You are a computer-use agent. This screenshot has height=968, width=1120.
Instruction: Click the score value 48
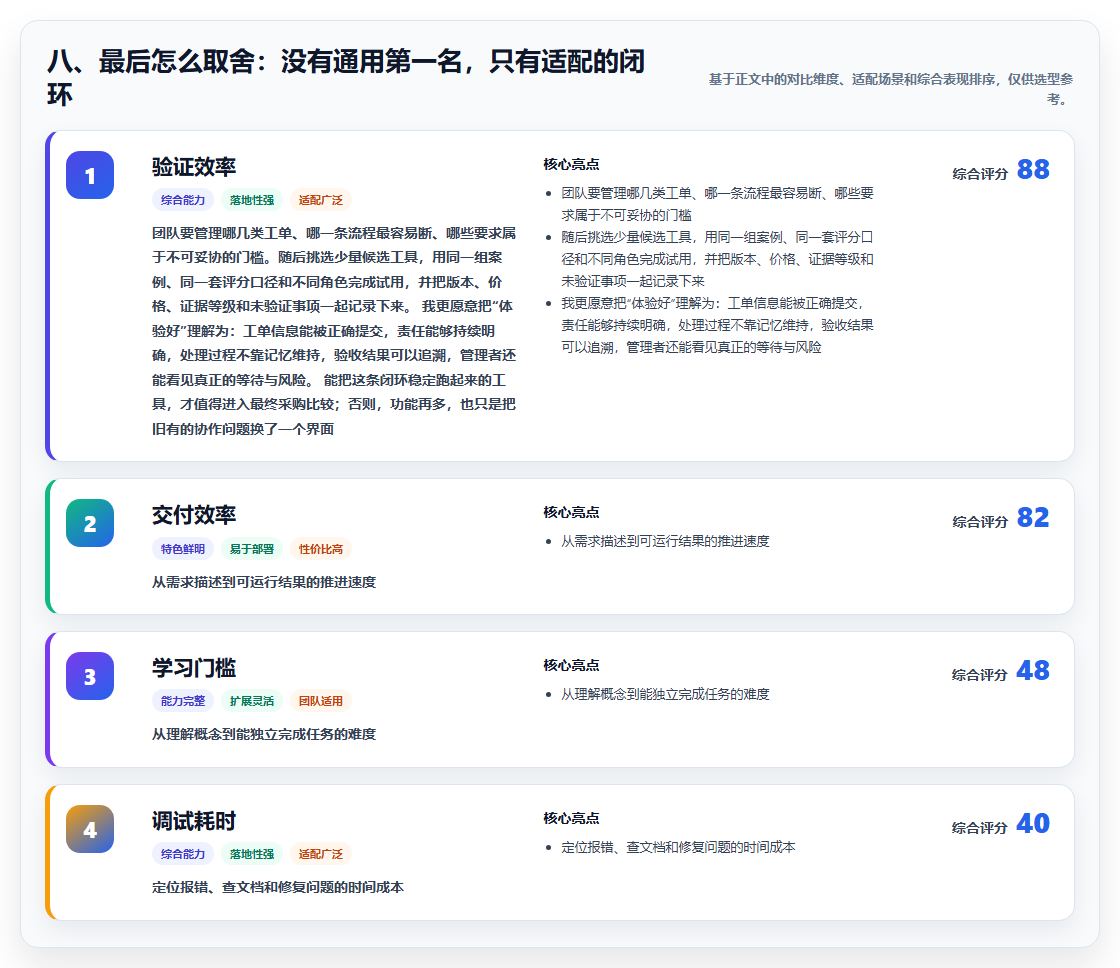click(1033, 670)
